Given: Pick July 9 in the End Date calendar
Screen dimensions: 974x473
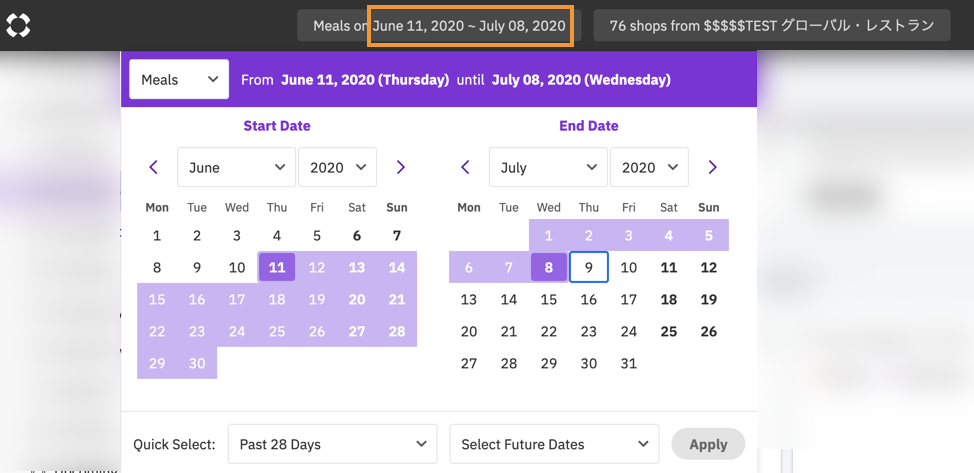Looking at the screenshot, I should 589,268.
